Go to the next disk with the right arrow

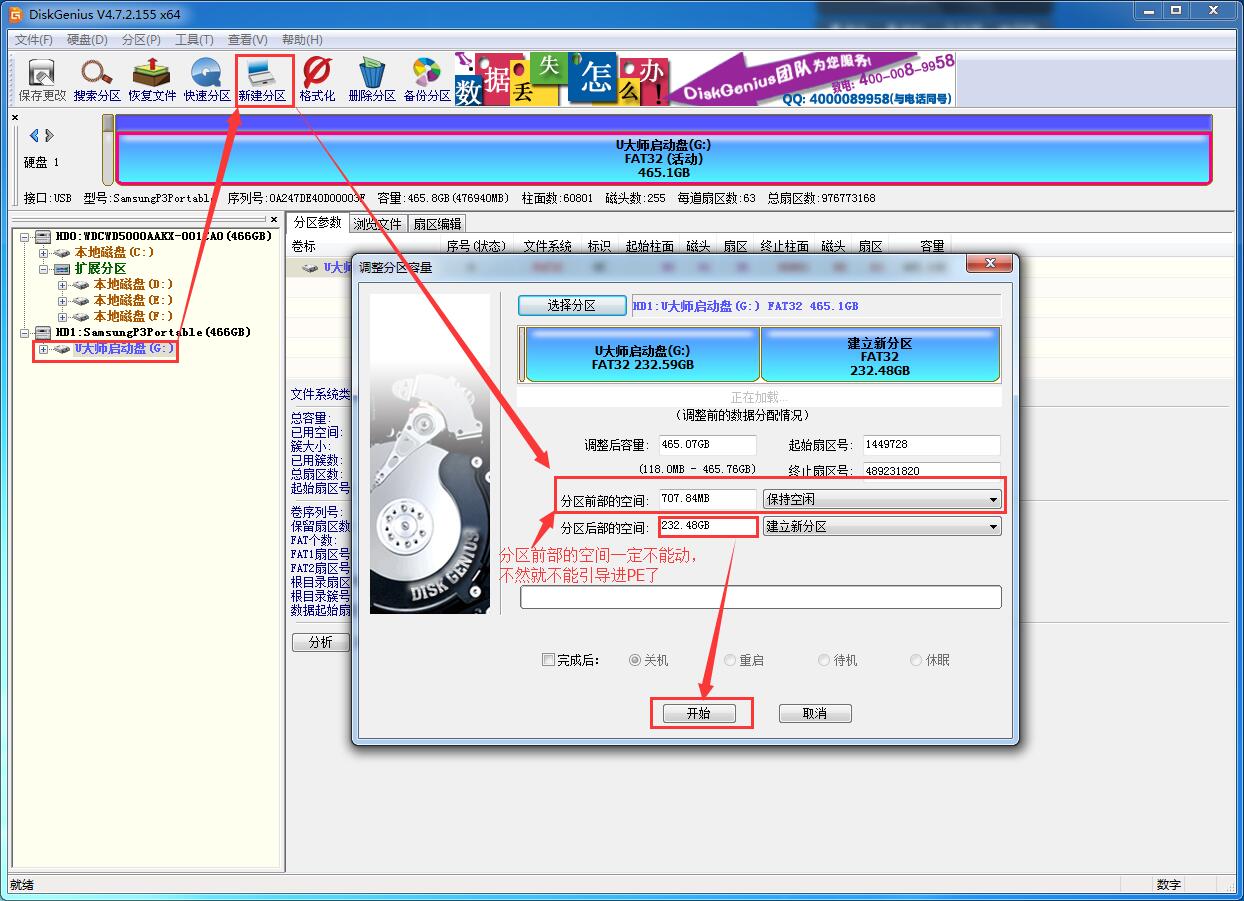[49, 135]
